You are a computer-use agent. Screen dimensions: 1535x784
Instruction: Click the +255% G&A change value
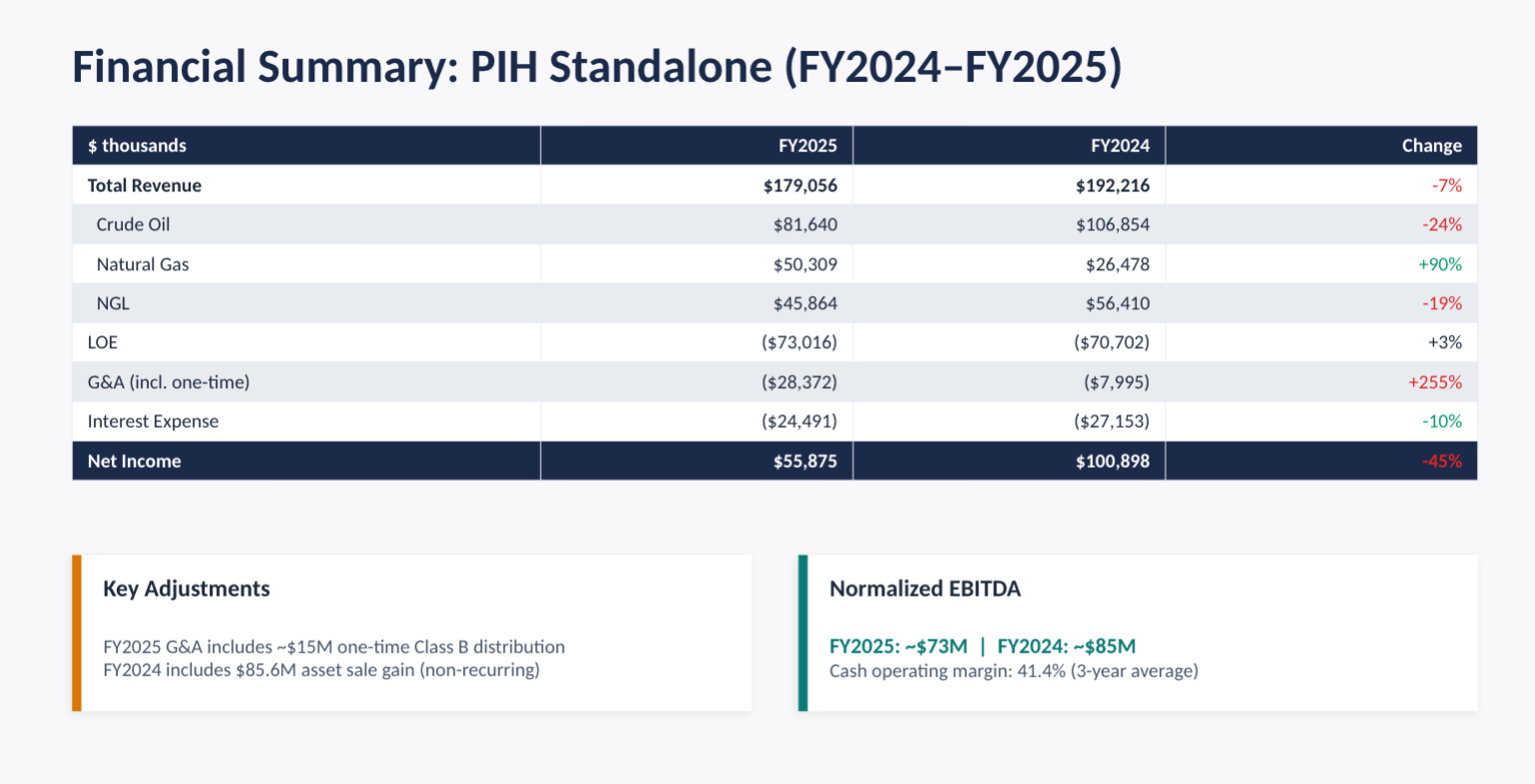[1434, 382]
